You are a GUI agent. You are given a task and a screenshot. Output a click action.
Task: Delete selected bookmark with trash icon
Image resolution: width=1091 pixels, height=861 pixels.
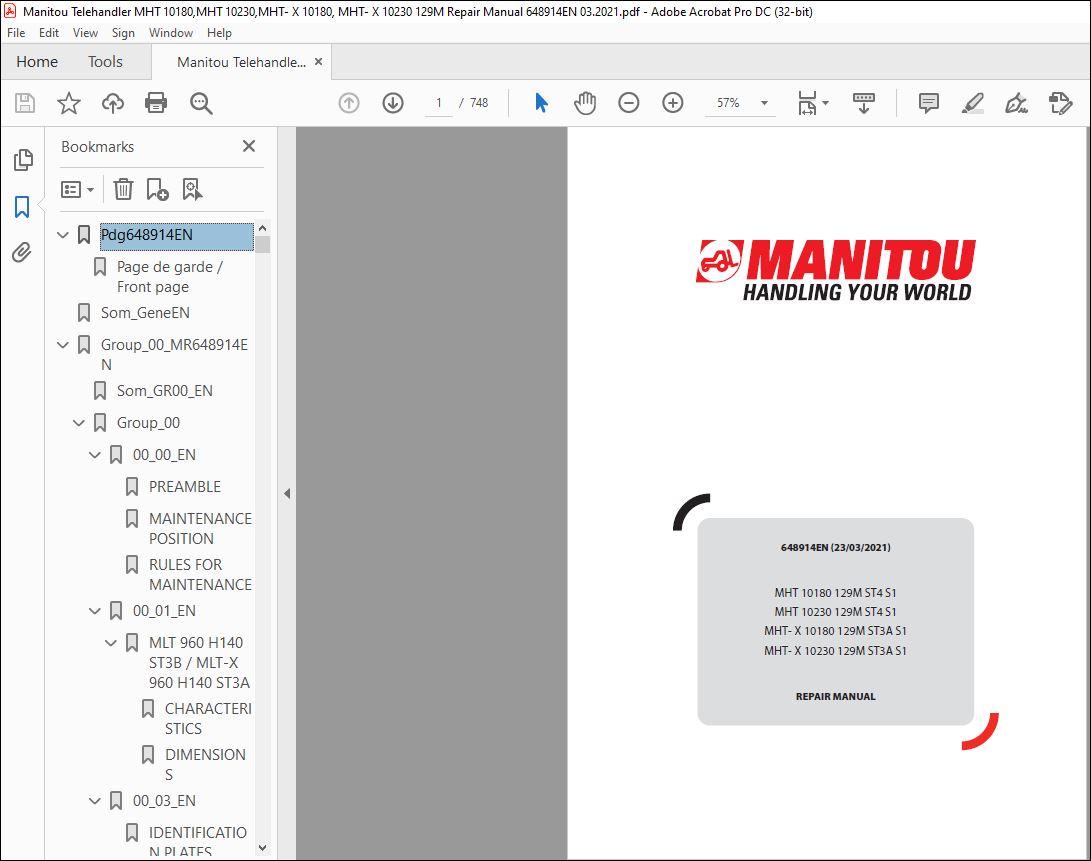coord(123,189)
